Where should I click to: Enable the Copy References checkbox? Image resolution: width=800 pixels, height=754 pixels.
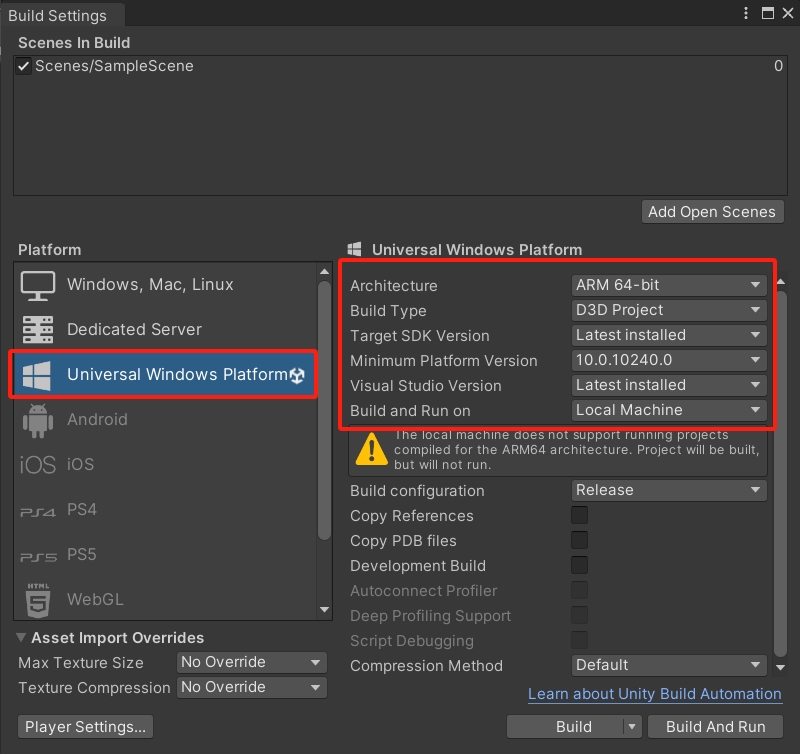click(579, 516)
